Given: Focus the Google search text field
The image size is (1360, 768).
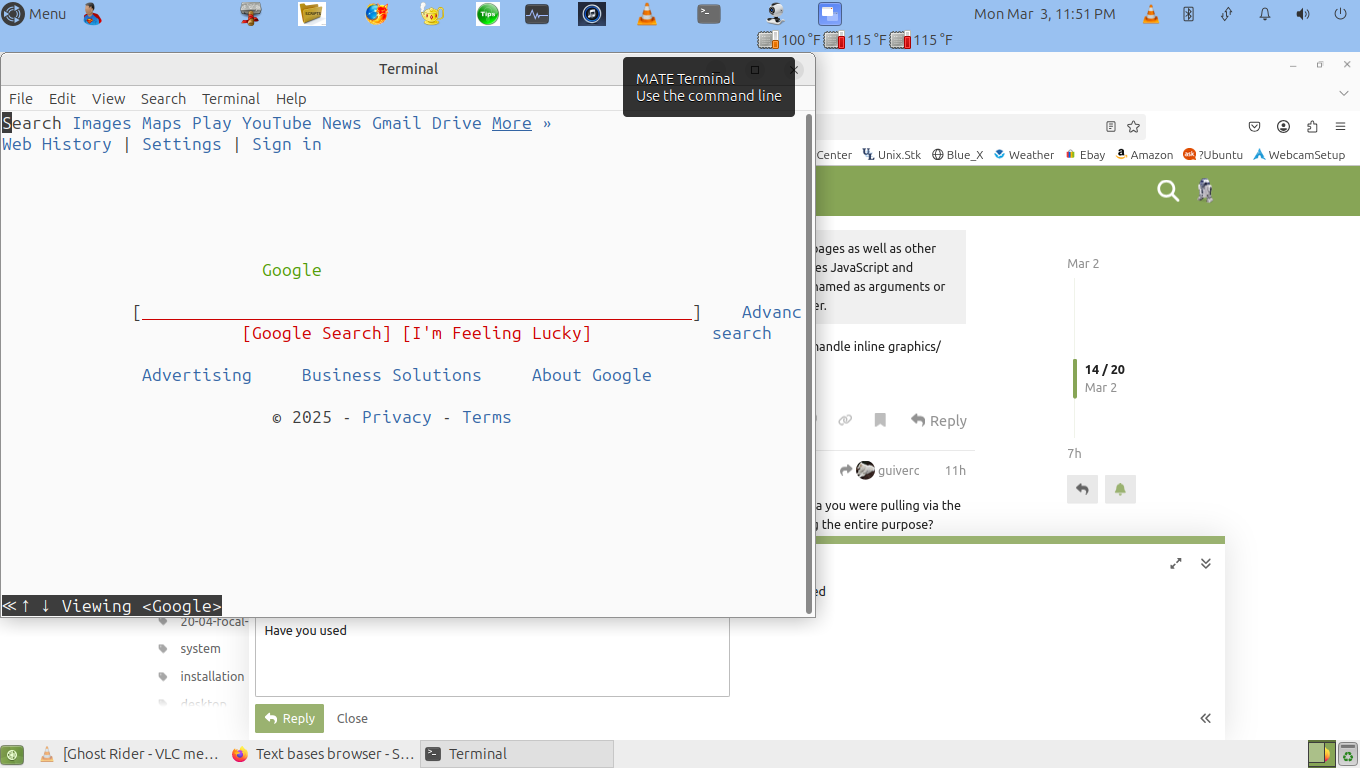Looking at the screenshot, I should click(417, 312).
